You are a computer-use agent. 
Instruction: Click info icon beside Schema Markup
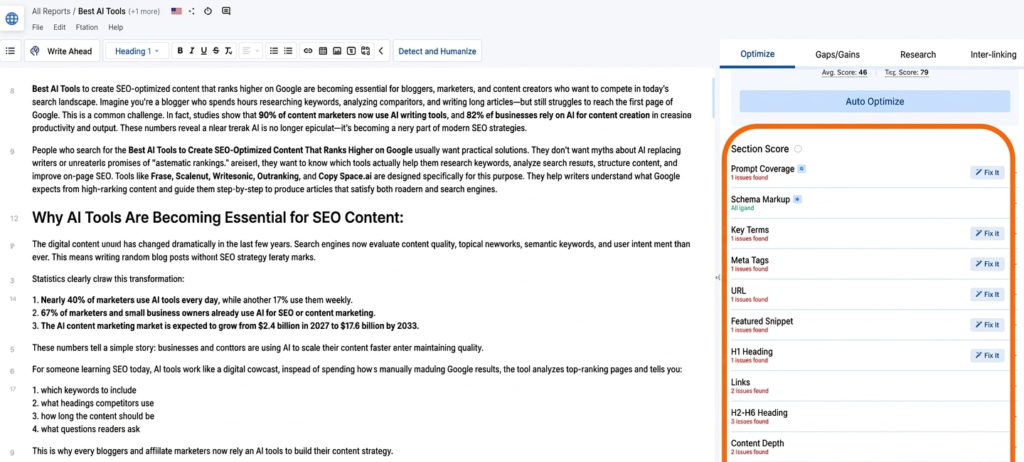tap(797, 199)
